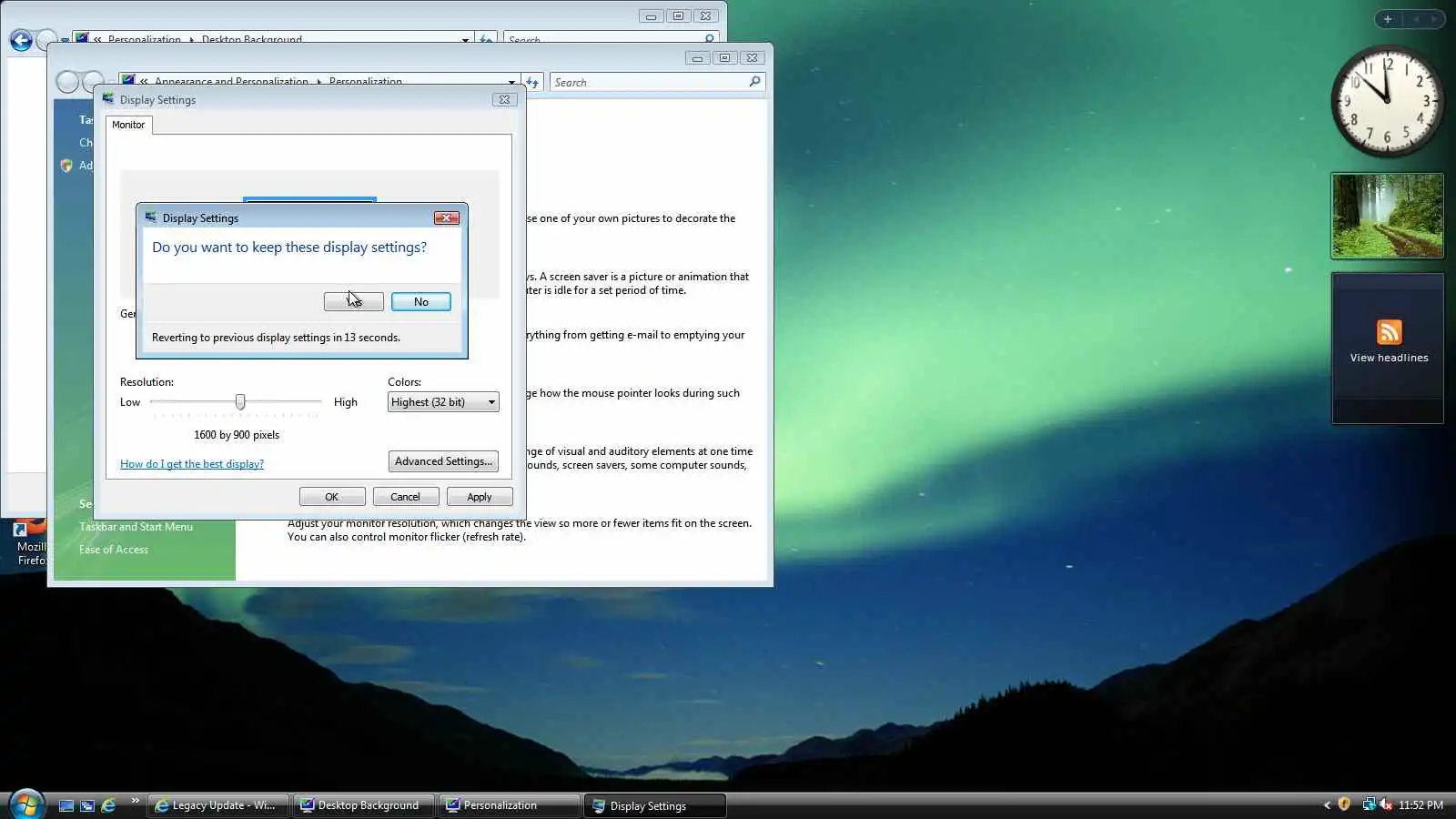
Task: Click View headlines in the feed gadget
Action: [1389, 358]
